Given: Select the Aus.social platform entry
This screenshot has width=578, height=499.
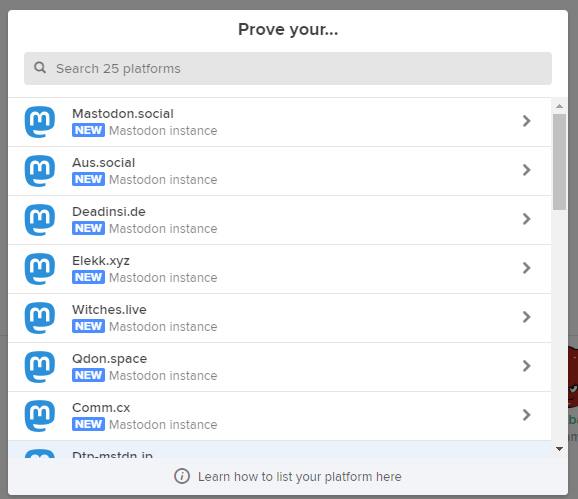Looking at the screenshot, I should 279,171.
